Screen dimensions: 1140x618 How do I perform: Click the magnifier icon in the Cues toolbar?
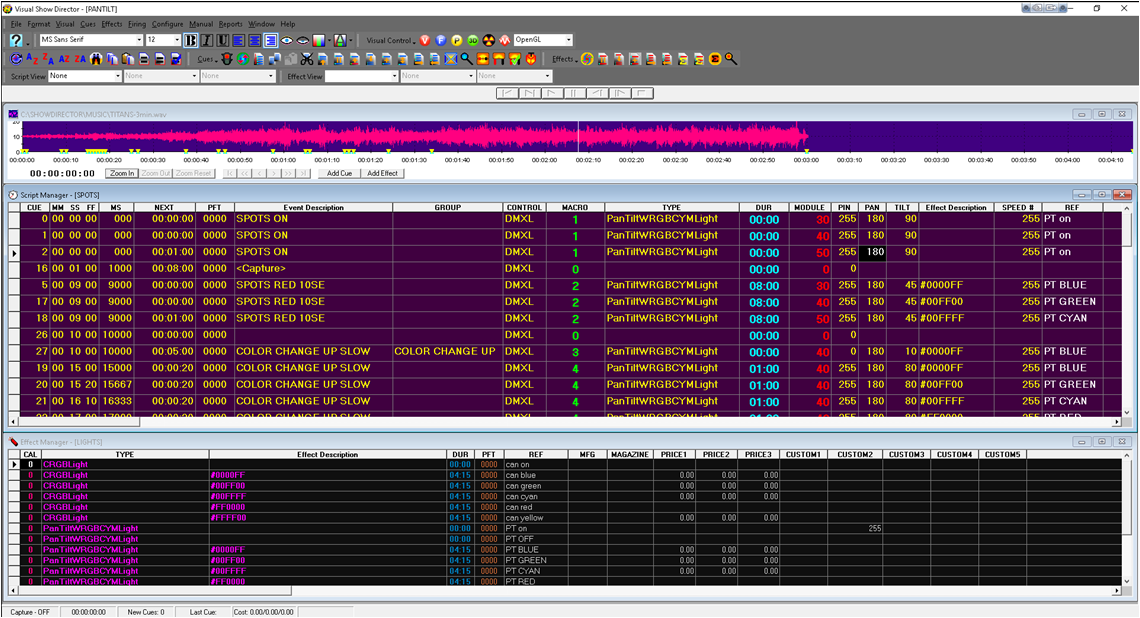click(467, 59)
